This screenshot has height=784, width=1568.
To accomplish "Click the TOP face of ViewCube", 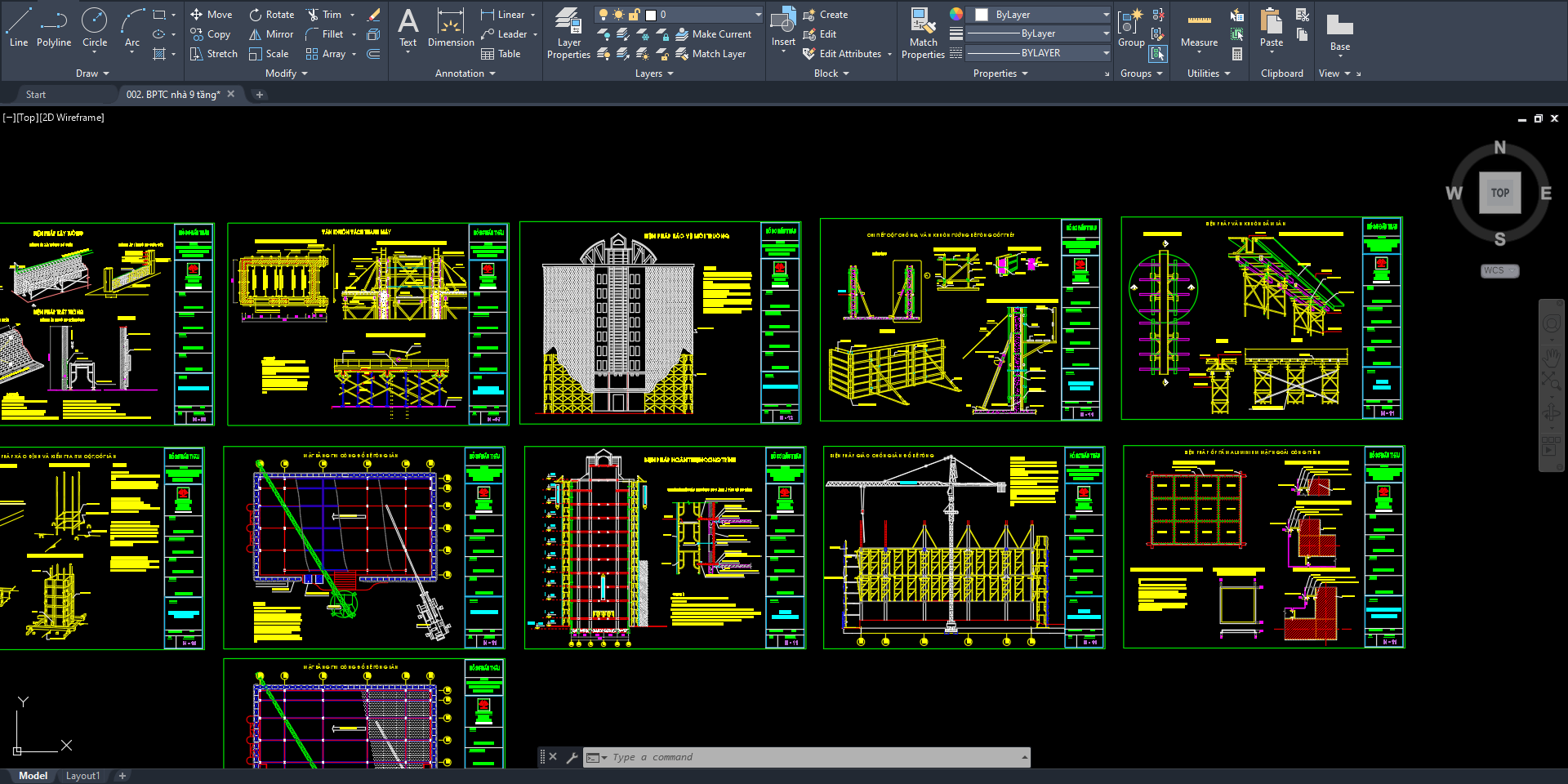I will (1499, 193).
